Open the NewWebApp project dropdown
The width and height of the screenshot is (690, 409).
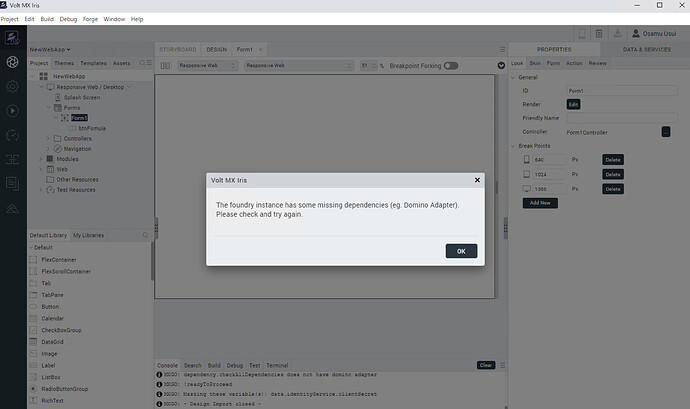(x=50, y=49)
